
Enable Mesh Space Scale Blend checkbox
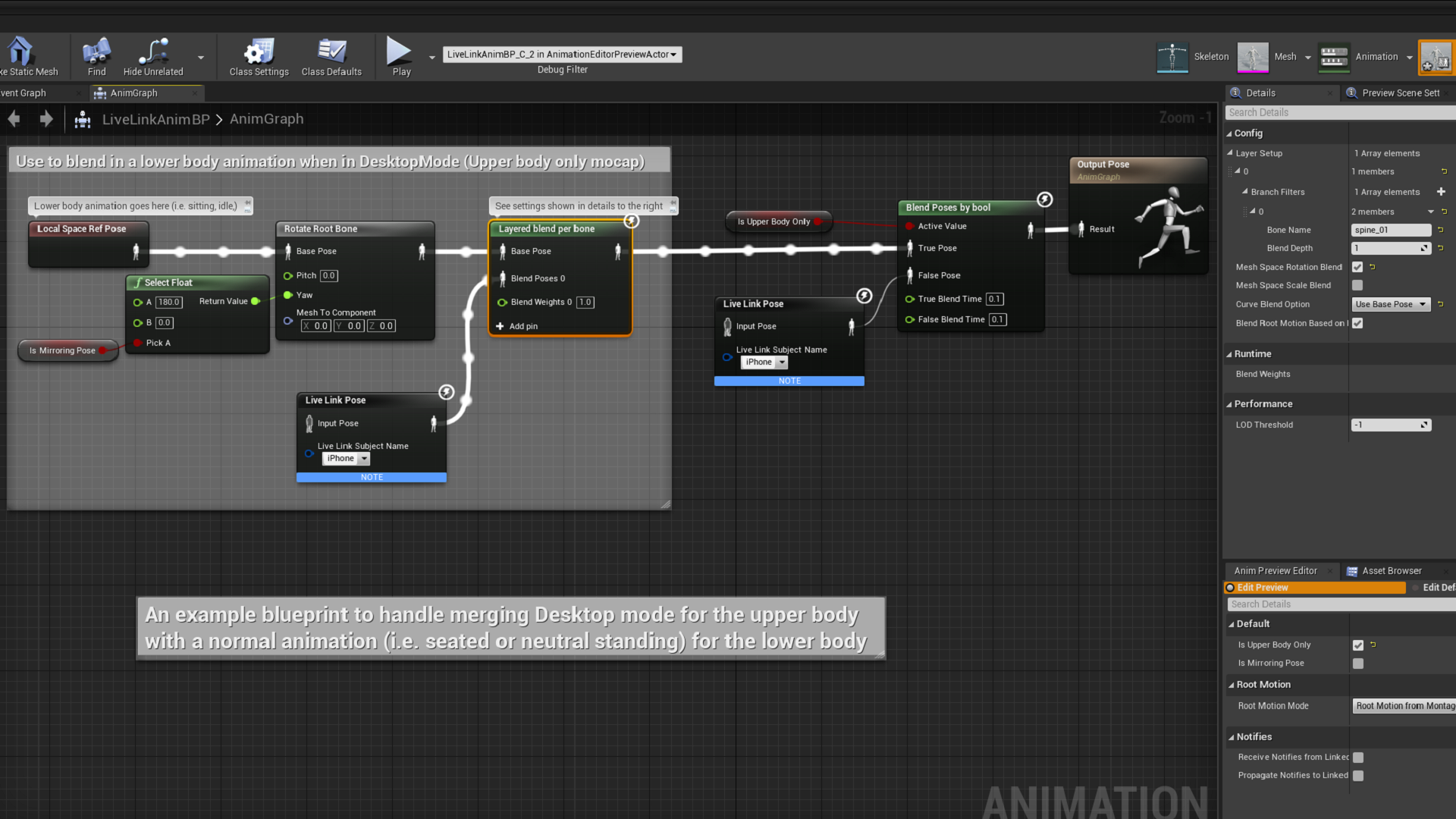pyautogui.click(x=1357, y=285)
